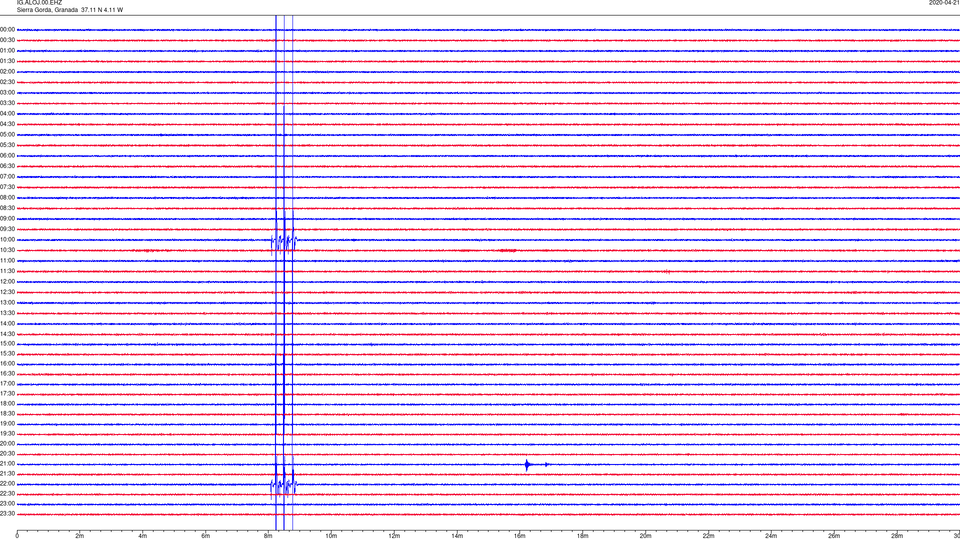Select the 22:00 trace time label
Viewport: 960px width, 540px height.
[x=7, y=484]
